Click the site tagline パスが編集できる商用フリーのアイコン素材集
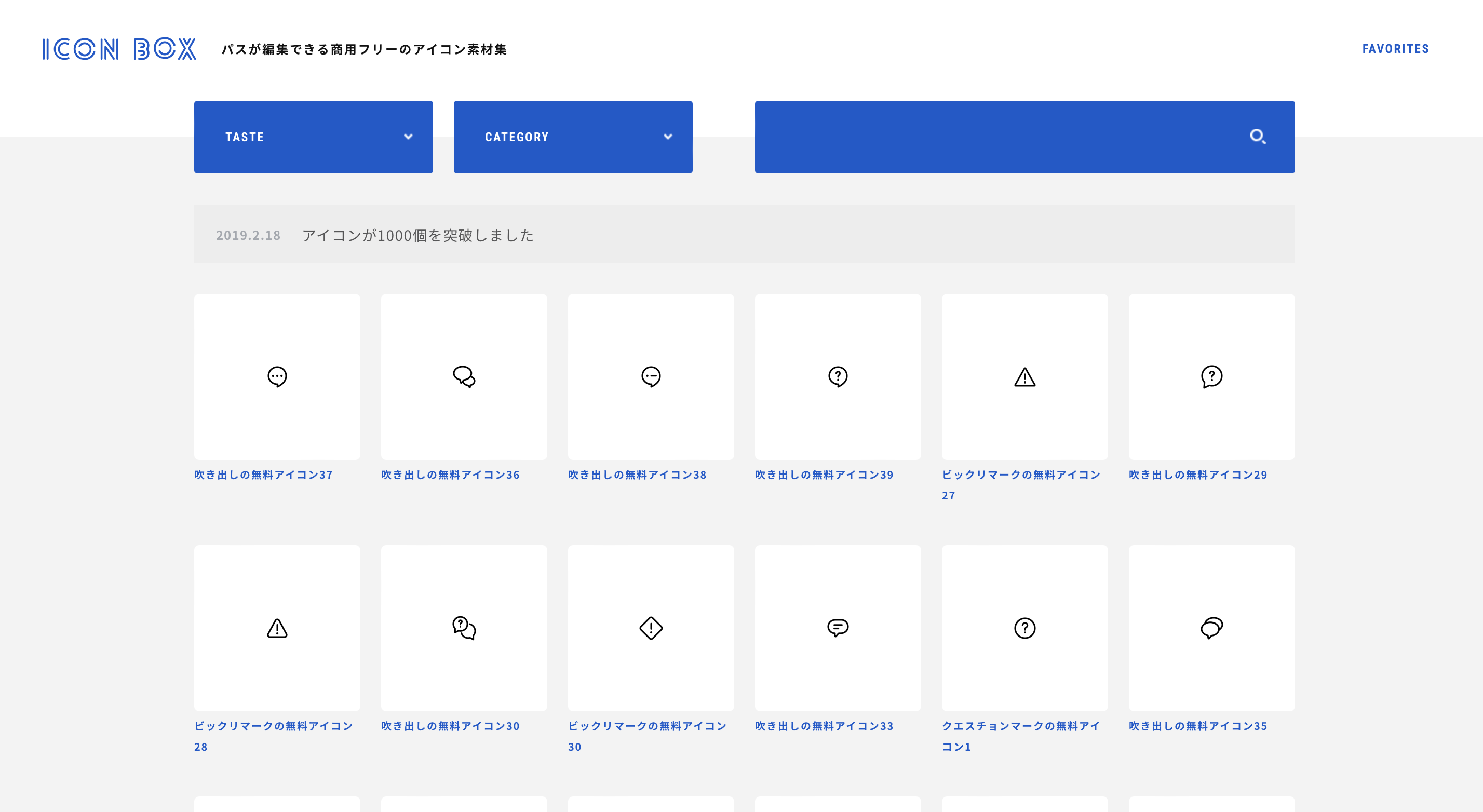Viewport: 1483px width, 812px height. click(x=365, y=49)
